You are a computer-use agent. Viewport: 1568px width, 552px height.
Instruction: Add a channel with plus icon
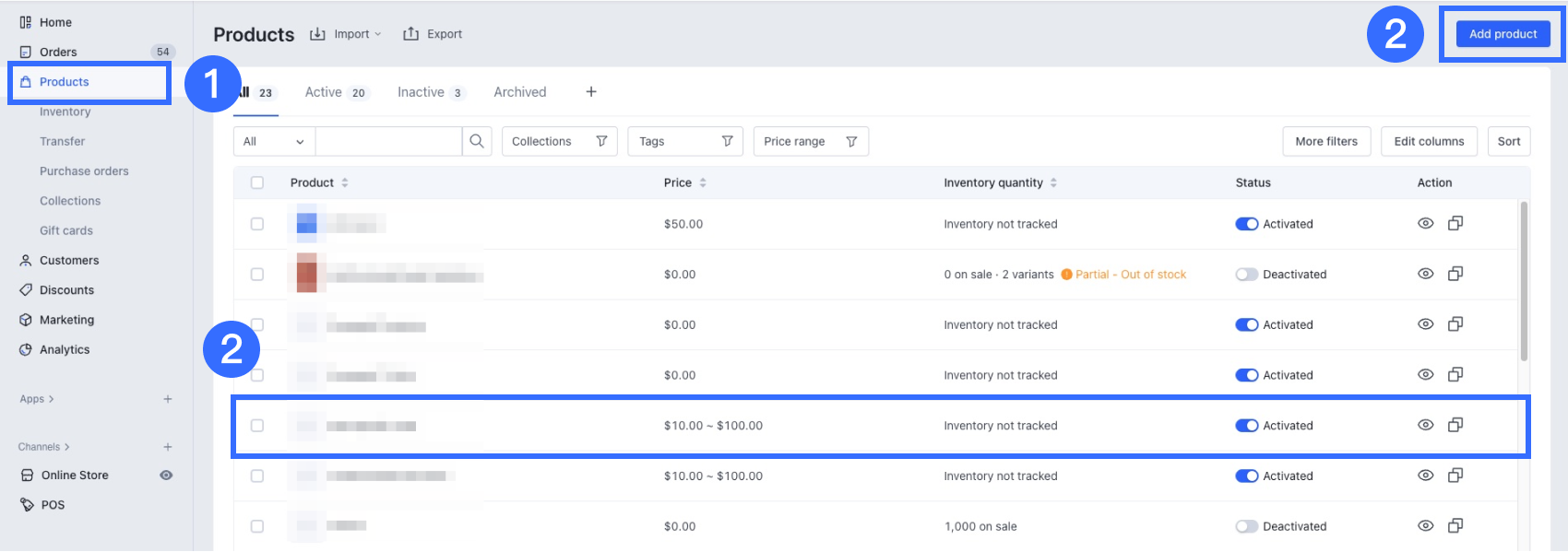point(168,447)
